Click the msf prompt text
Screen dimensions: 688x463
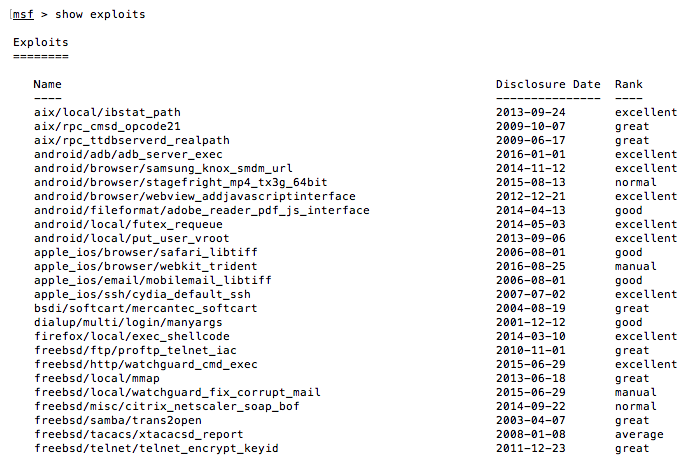coord(23,14)
